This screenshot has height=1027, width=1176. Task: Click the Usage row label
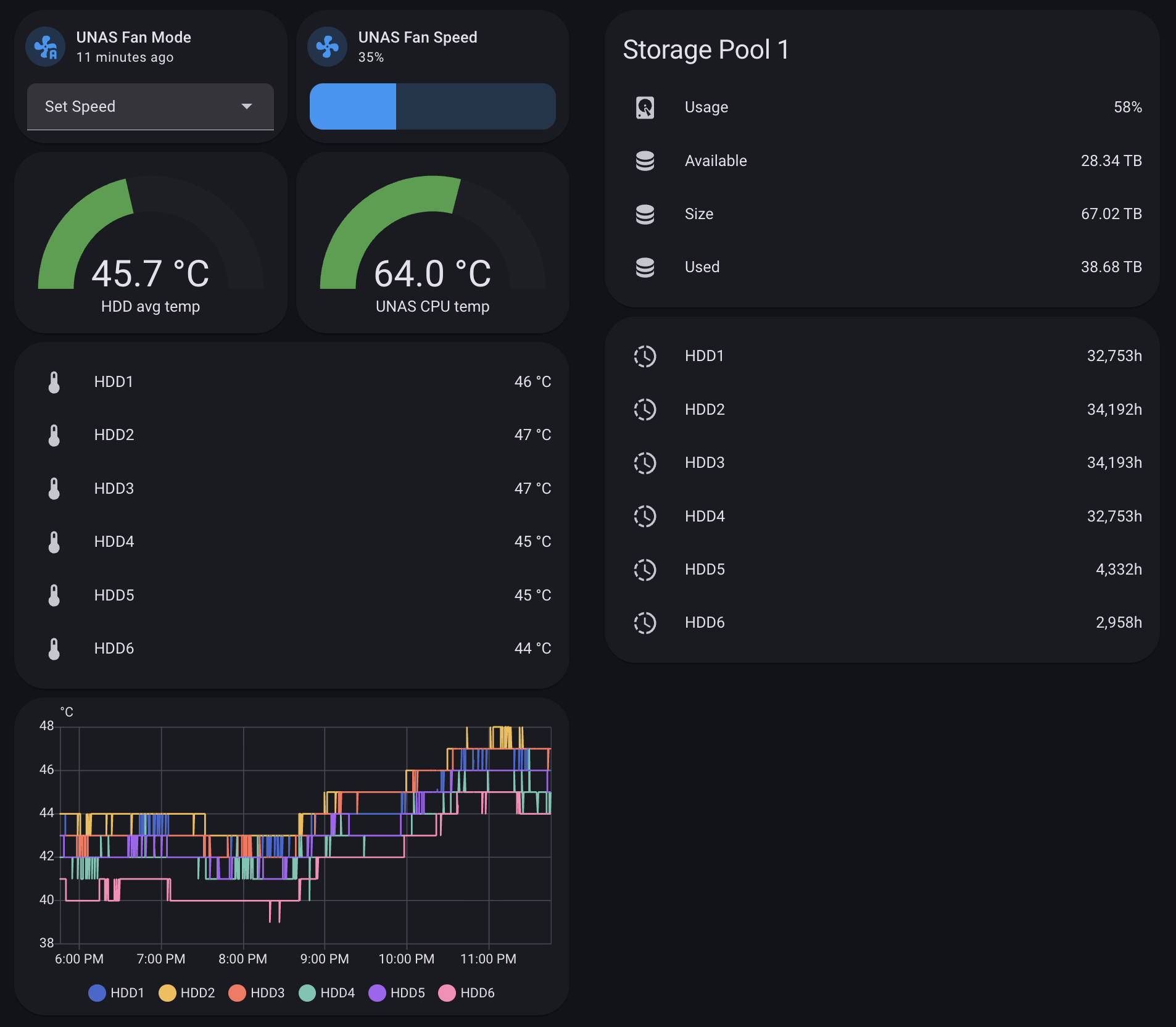706,107
